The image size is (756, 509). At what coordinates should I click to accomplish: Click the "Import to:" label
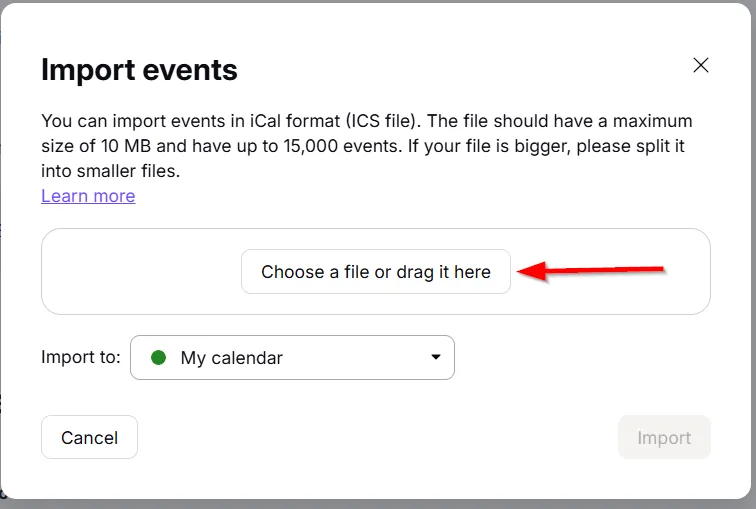pos(81,357)
